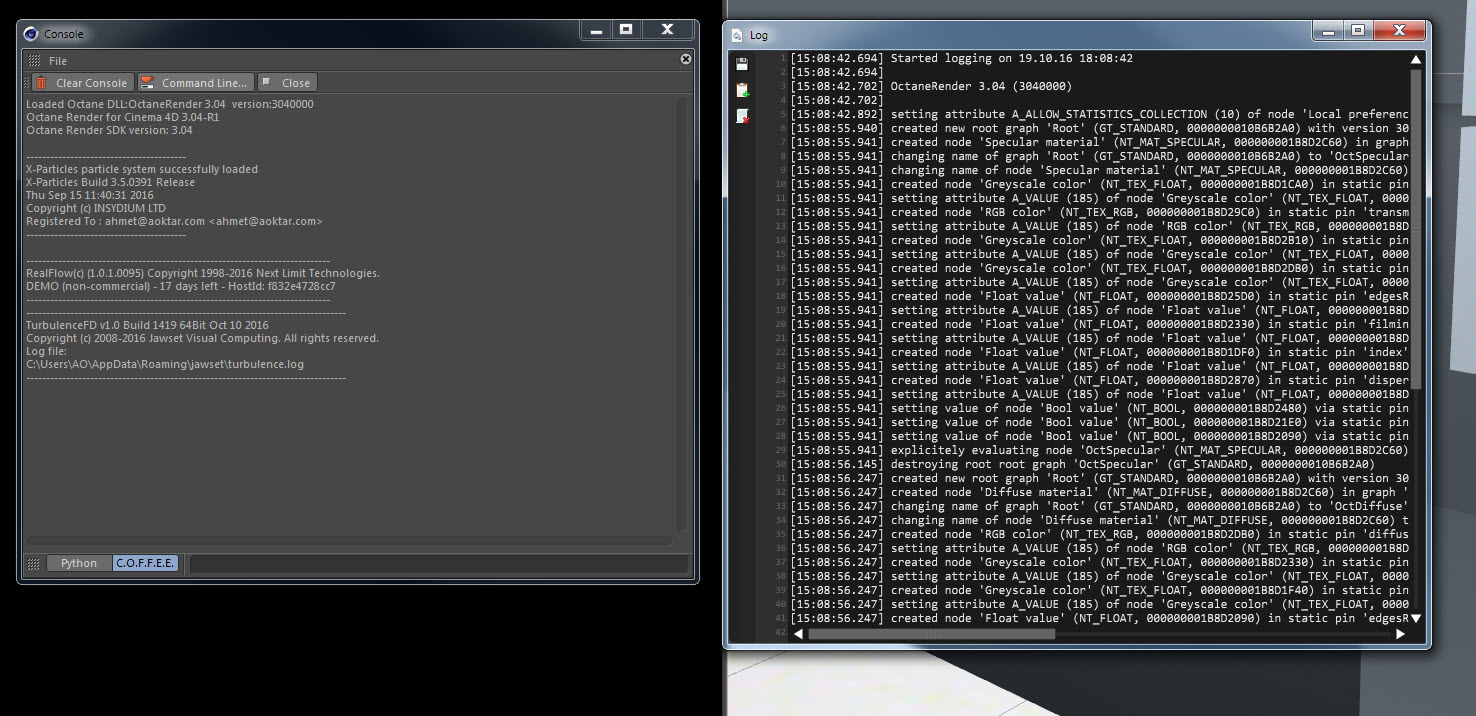Viewport: 1476px width, 716px height.
Task: Click 'Octane Render SDK version: 3.04' line
Action: coord(109,130)
